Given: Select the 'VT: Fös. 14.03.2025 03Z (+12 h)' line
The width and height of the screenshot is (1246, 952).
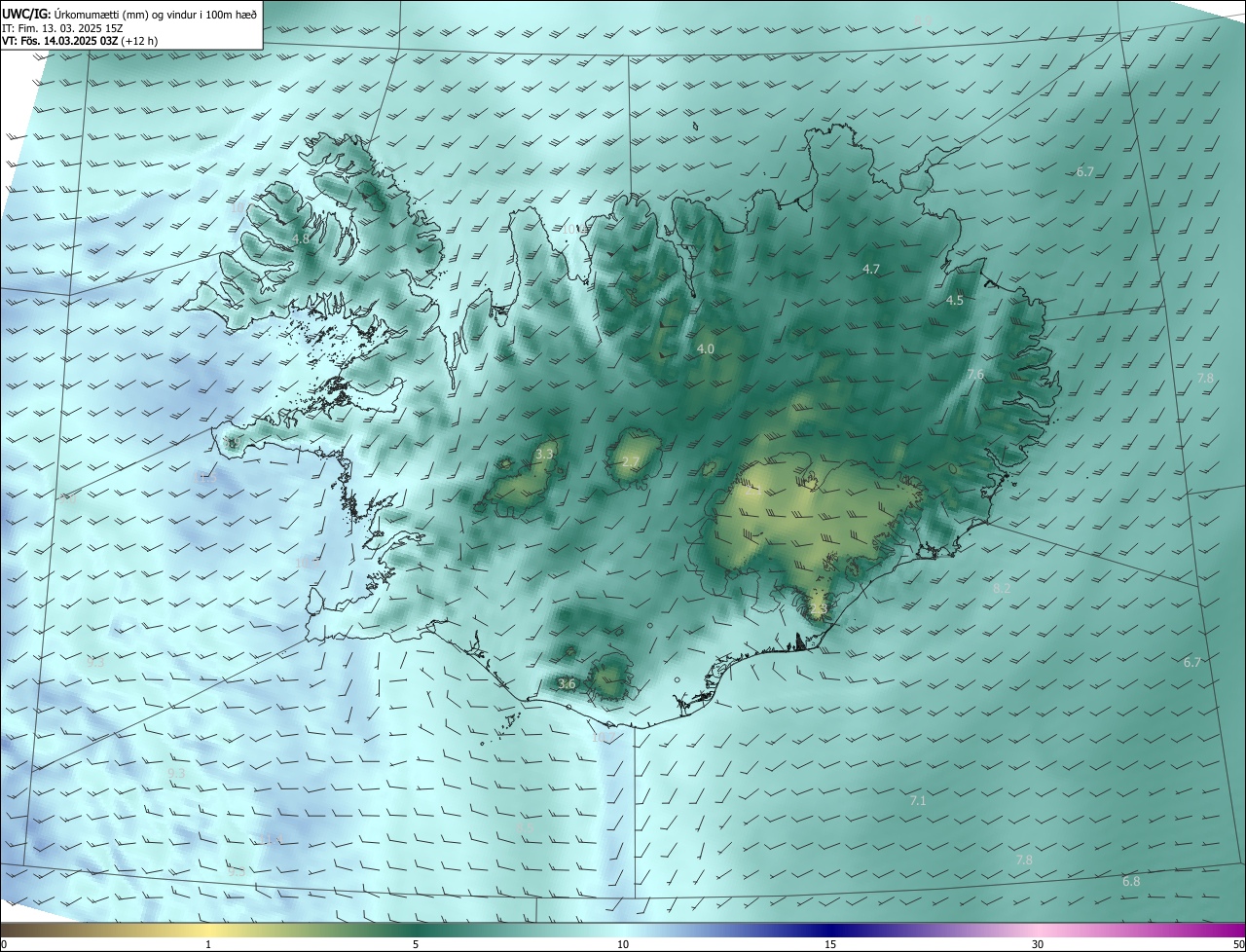Looking at the screenshot, I should [x=80, y=42].
